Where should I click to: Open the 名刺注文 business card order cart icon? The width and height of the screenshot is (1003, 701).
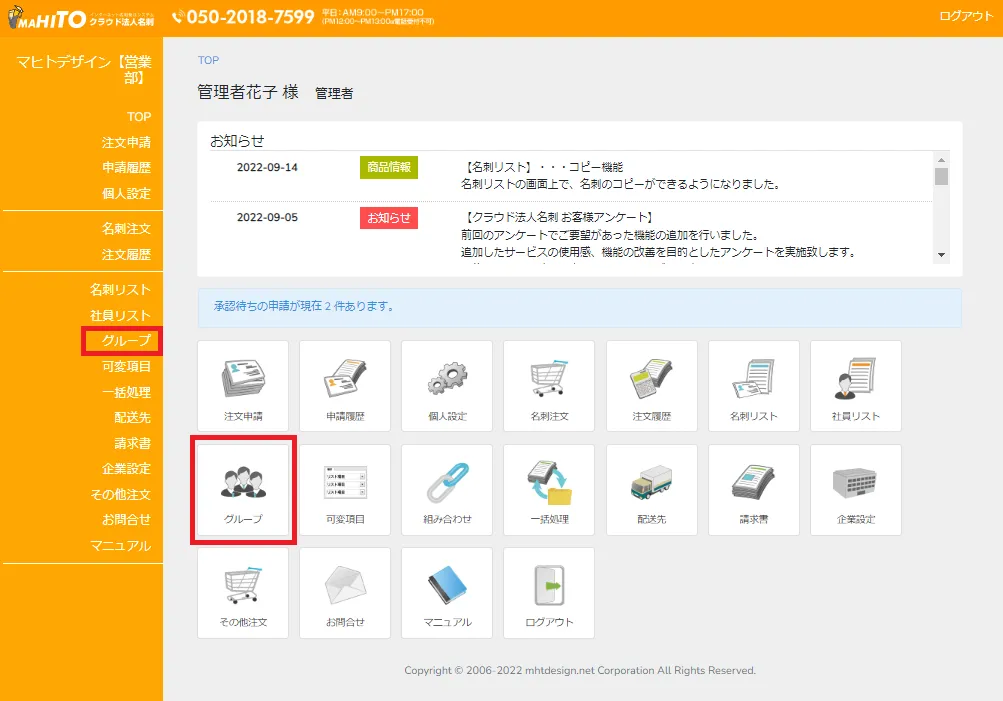(548, 386)
